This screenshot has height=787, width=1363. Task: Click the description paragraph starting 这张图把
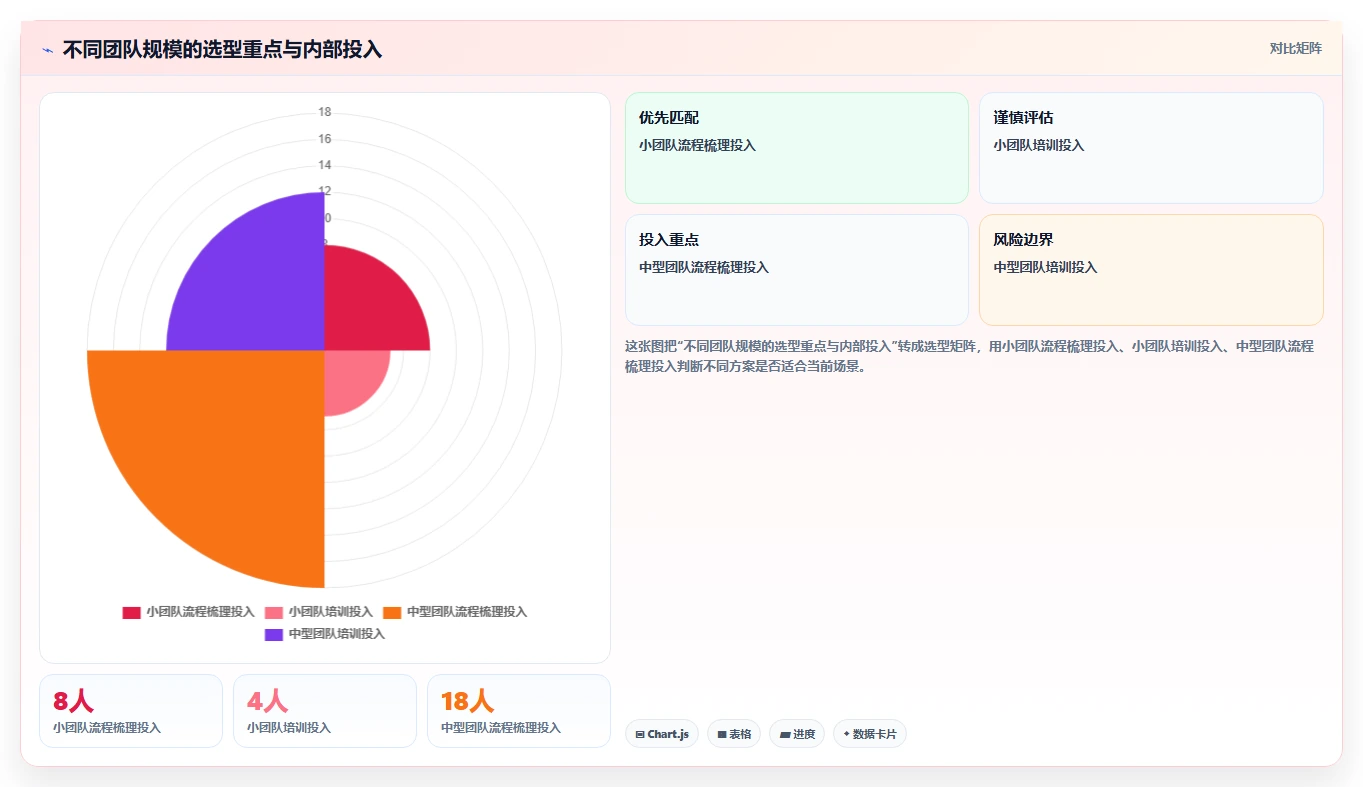969,356
